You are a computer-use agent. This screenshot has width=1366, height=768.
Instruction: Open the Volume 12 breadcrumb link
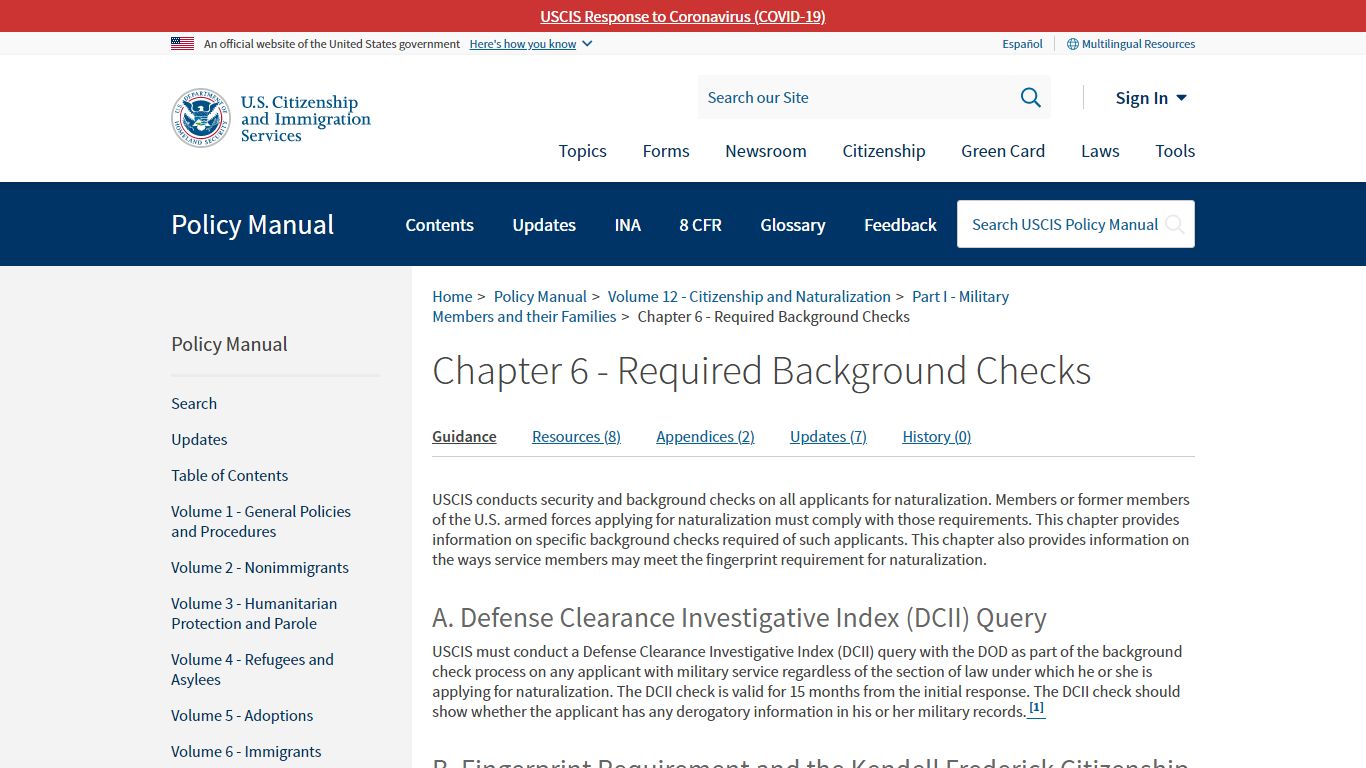point(749,297)
